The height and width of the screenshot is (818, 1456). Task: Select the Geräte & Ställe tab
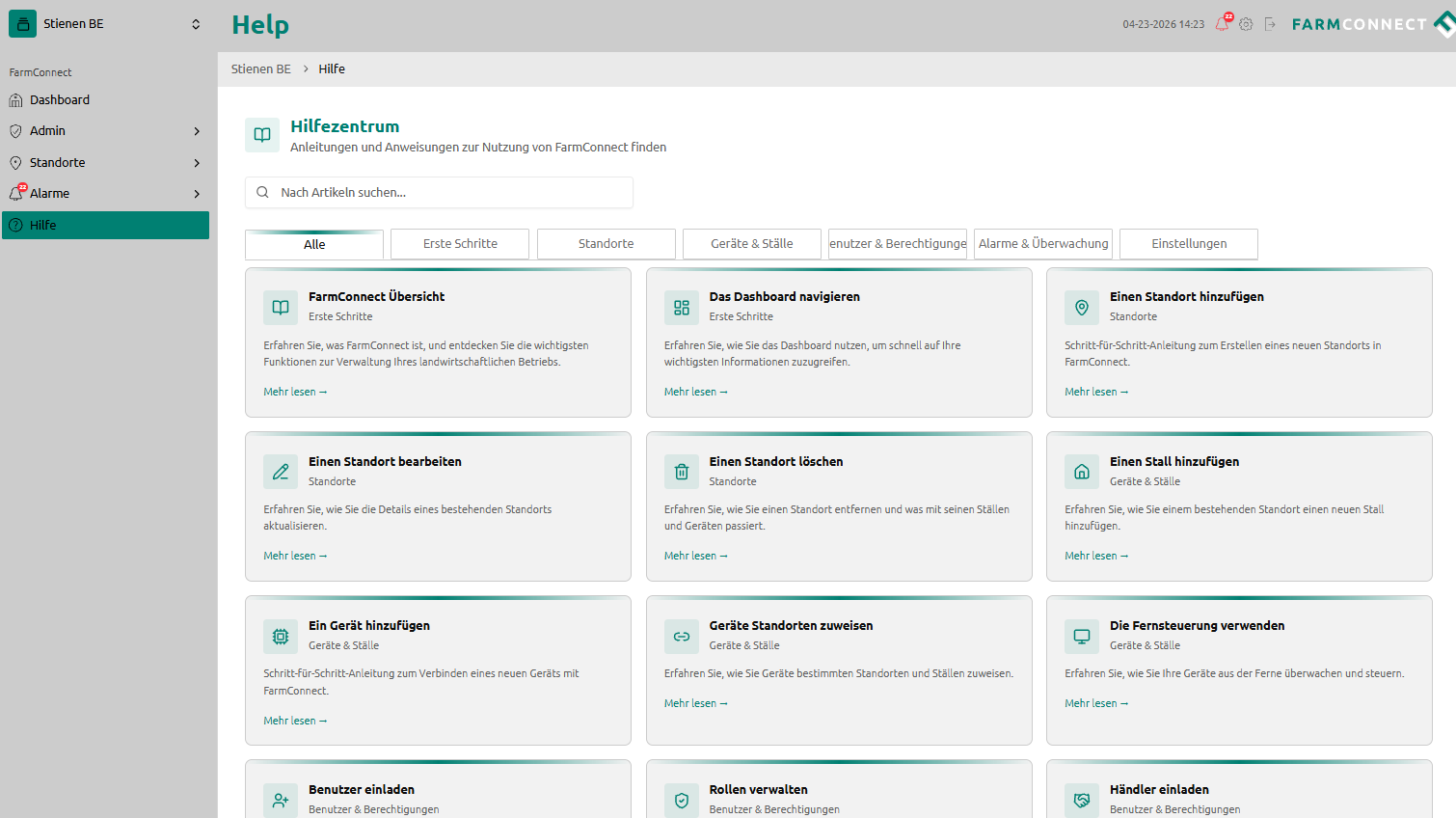(751, 244)
